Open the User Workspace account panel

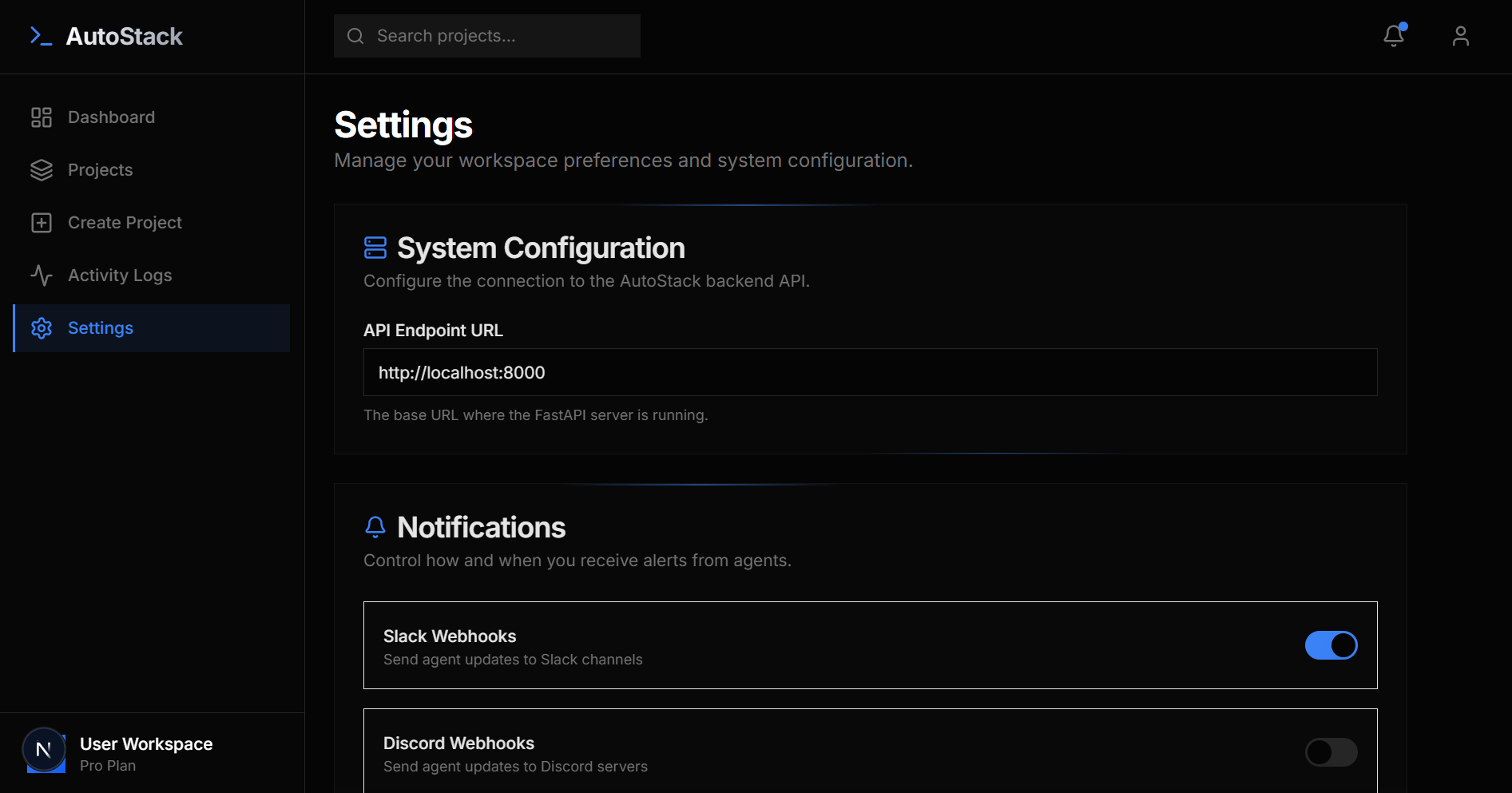point(146,753)
